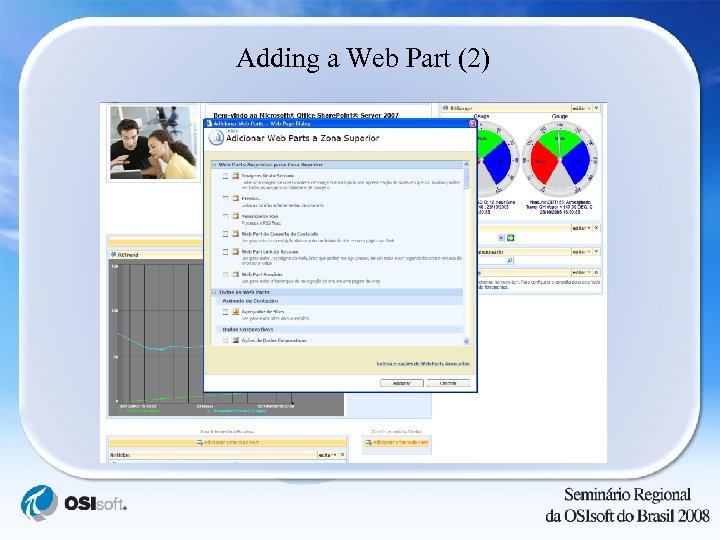Click the dialog list scrollbar down arrow

point(467,341)
